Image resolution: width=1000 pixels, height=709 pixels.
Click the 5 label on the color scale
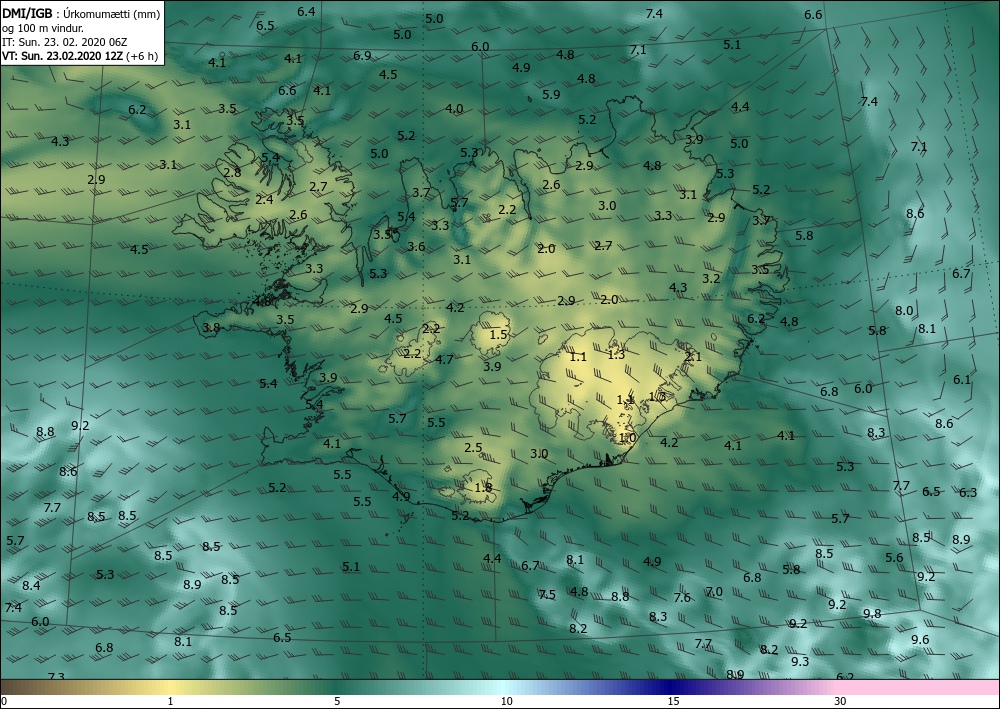(x=337, y=702)
